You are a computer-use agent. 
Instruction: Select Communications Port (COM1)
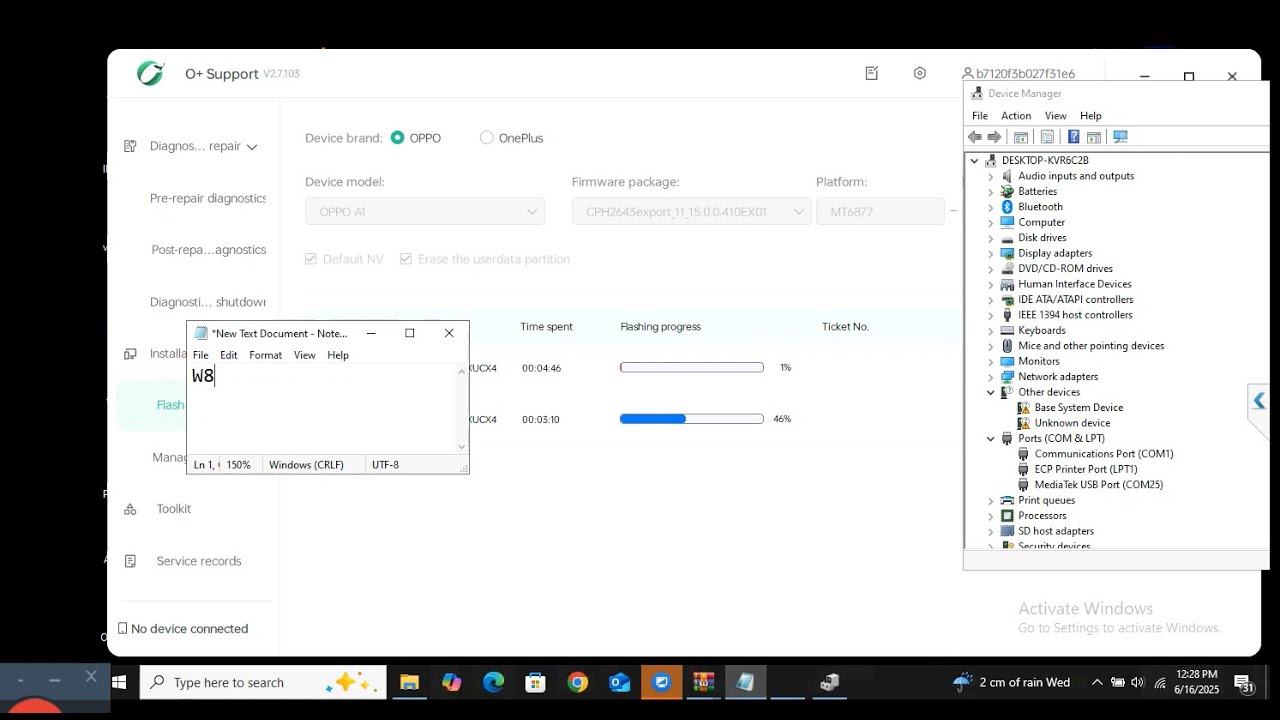[1103, 454]
